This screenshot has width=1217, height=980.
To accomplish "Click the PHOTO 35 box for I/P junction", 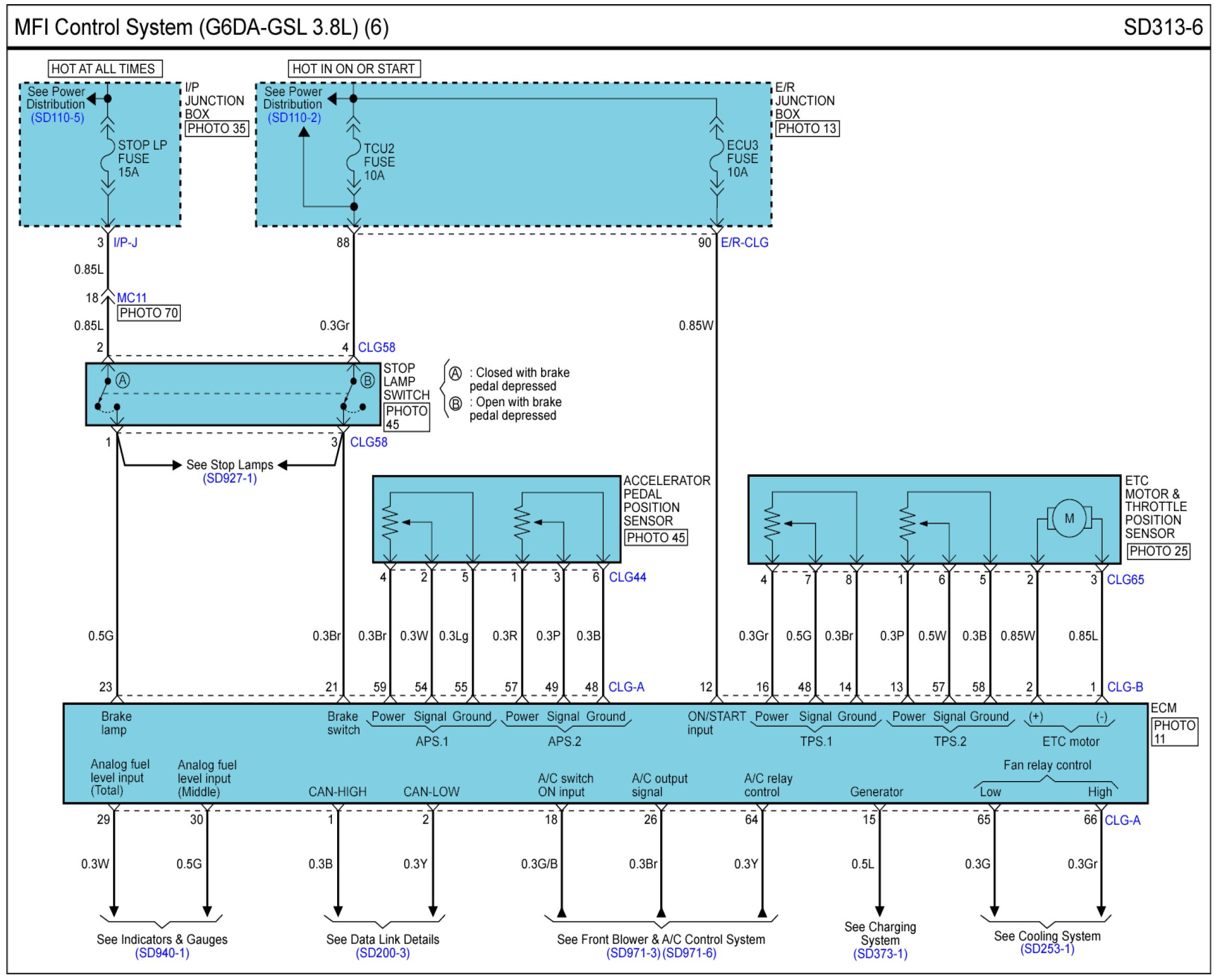I will pos(217,129).
